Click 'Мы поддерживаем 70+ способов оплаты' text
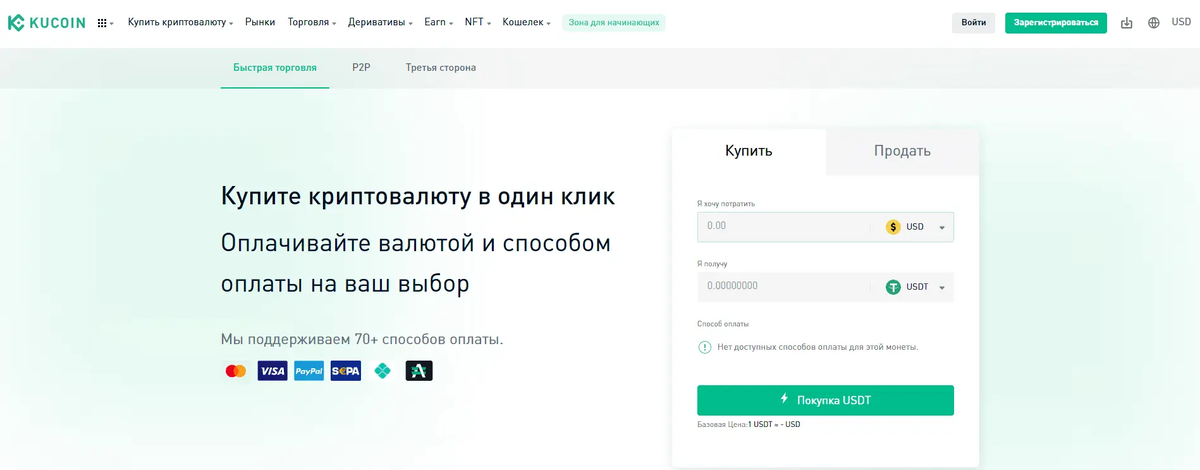1200x470 pixels. point(362,339)
